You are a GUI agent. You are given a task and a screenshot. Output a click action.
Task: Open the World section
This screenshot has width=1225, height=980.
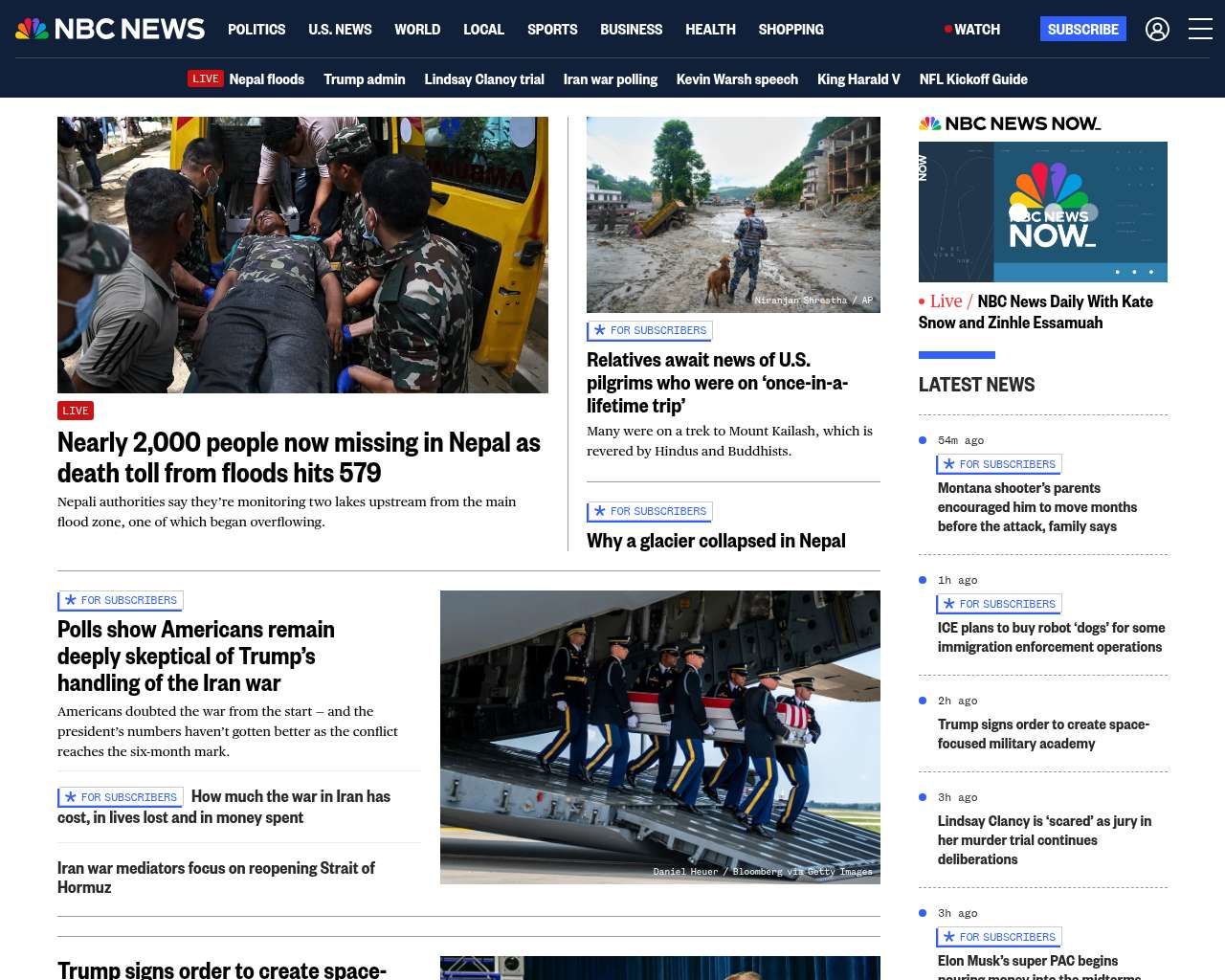417,30
